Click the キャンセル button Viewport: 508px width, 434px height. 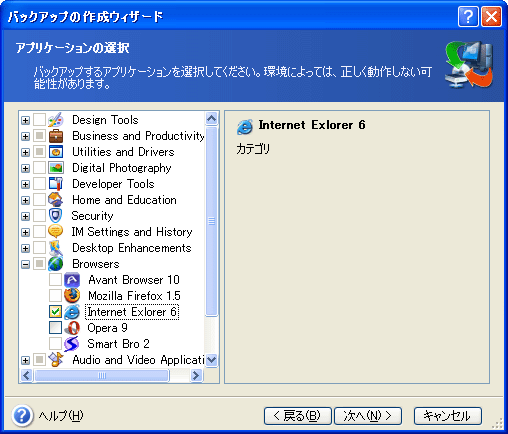[448, 416]
